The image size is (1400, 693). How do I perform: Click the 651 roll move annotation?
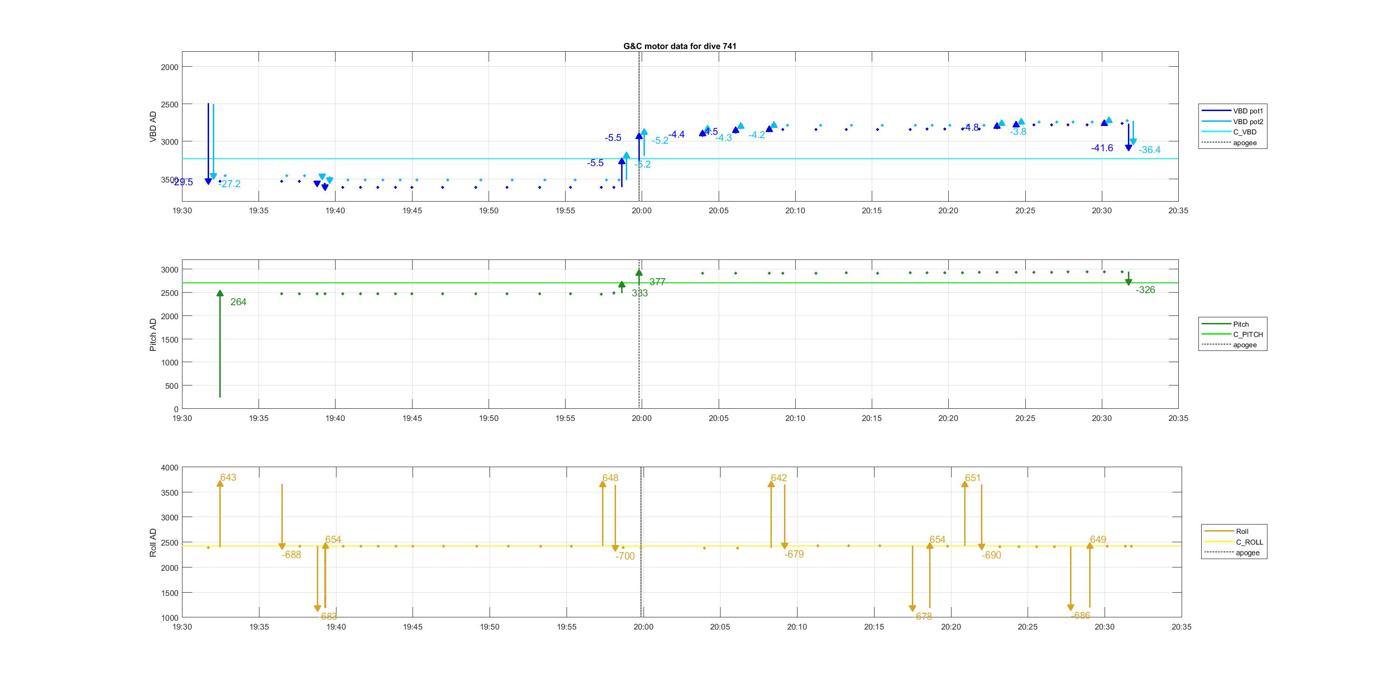point(973,478)
